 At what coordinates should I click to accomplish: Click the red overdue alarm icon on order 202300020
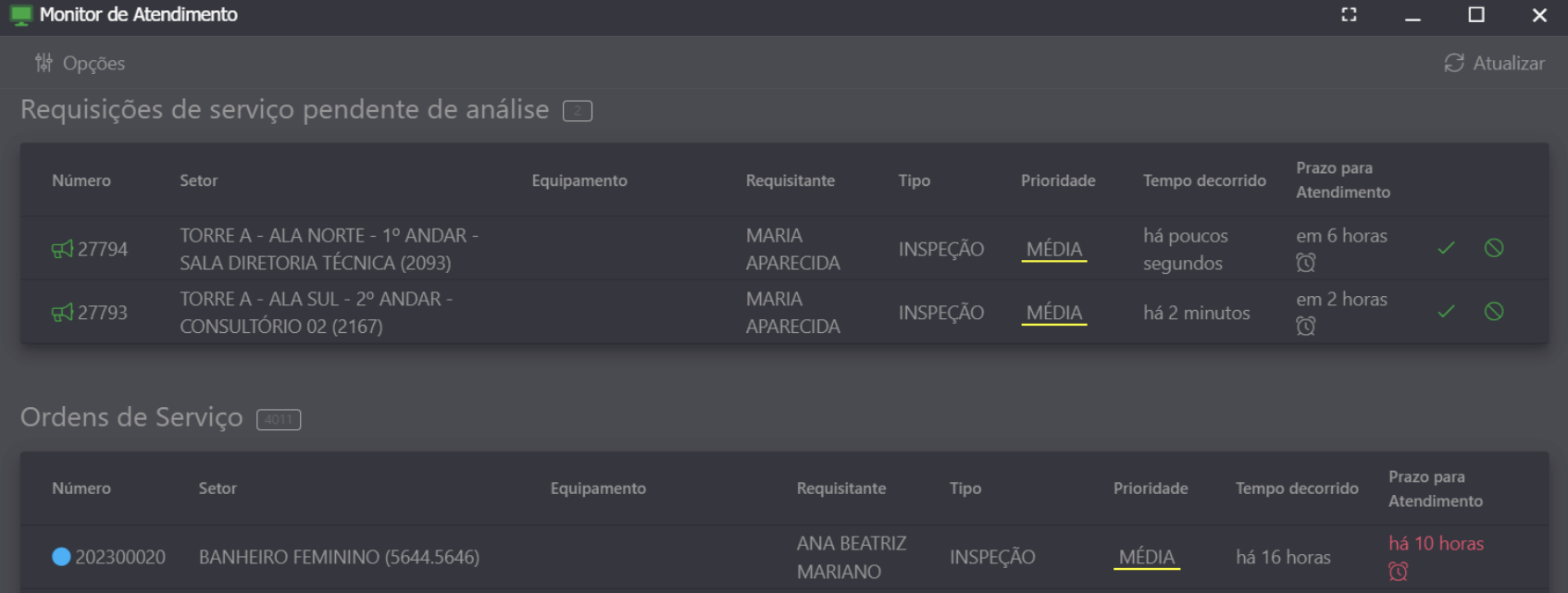coord(1398,572)
